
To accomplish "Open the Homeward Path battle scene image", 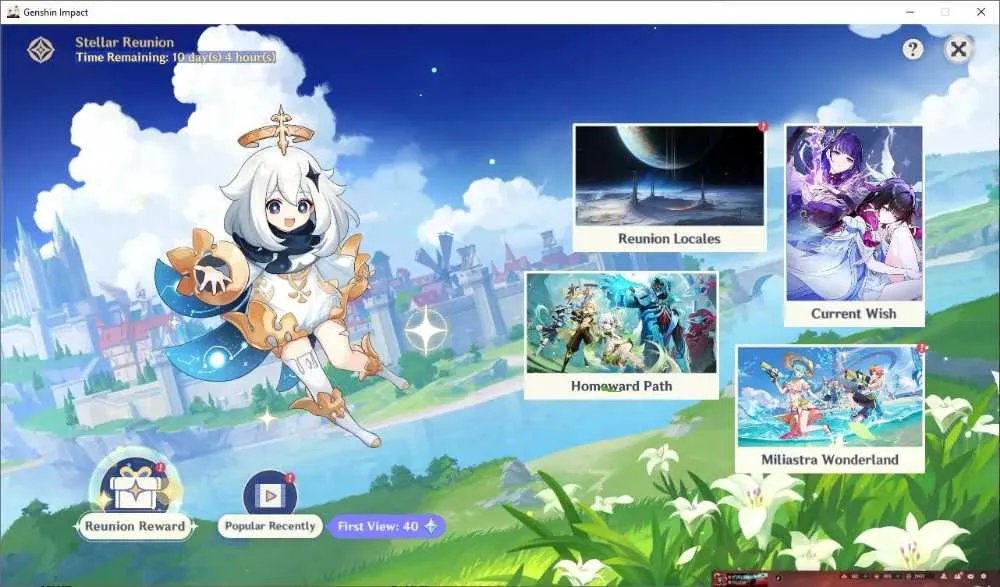I will [621, 323].
